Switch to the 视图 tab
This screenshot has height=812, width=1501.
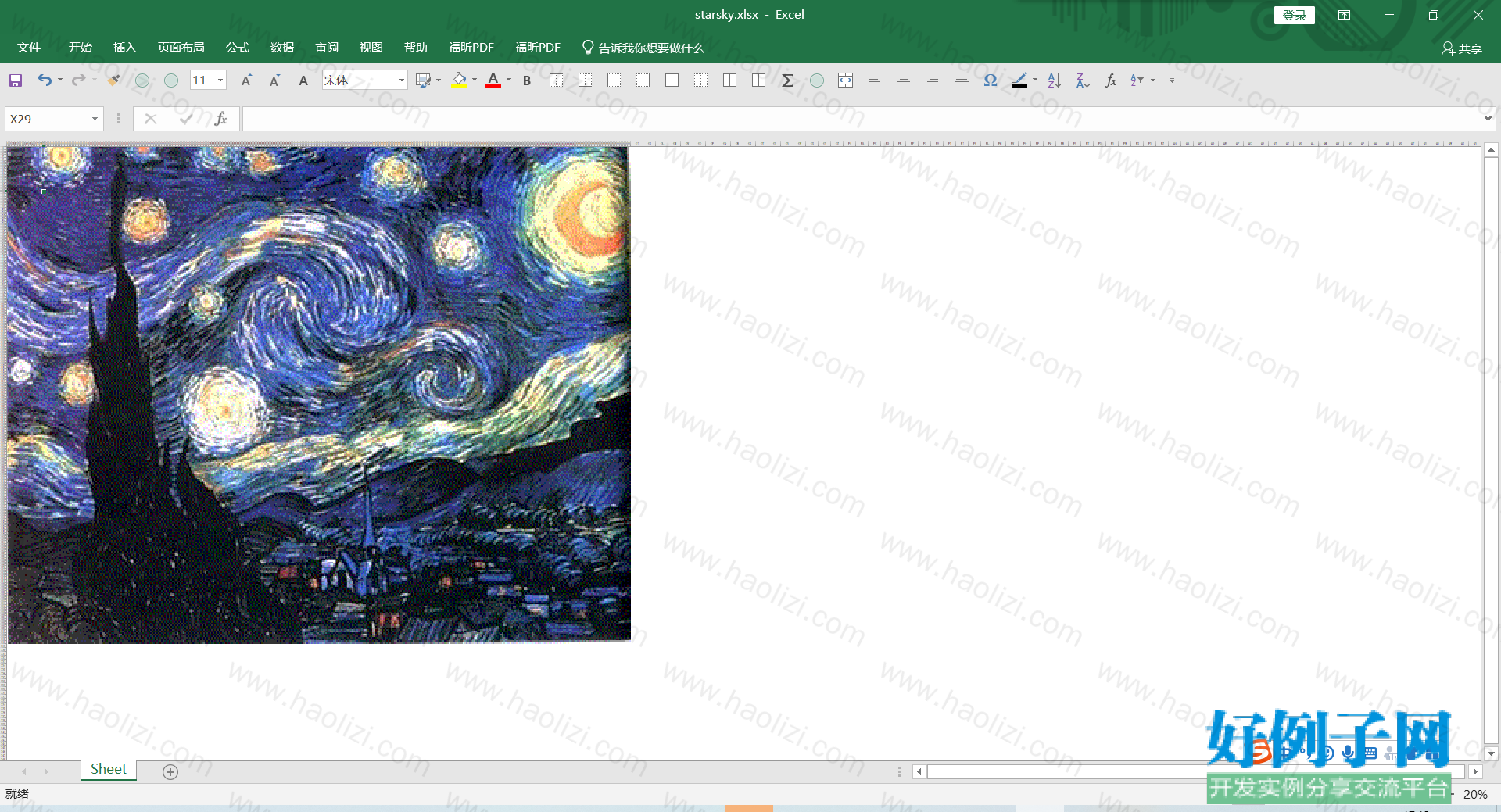[371, 48]
